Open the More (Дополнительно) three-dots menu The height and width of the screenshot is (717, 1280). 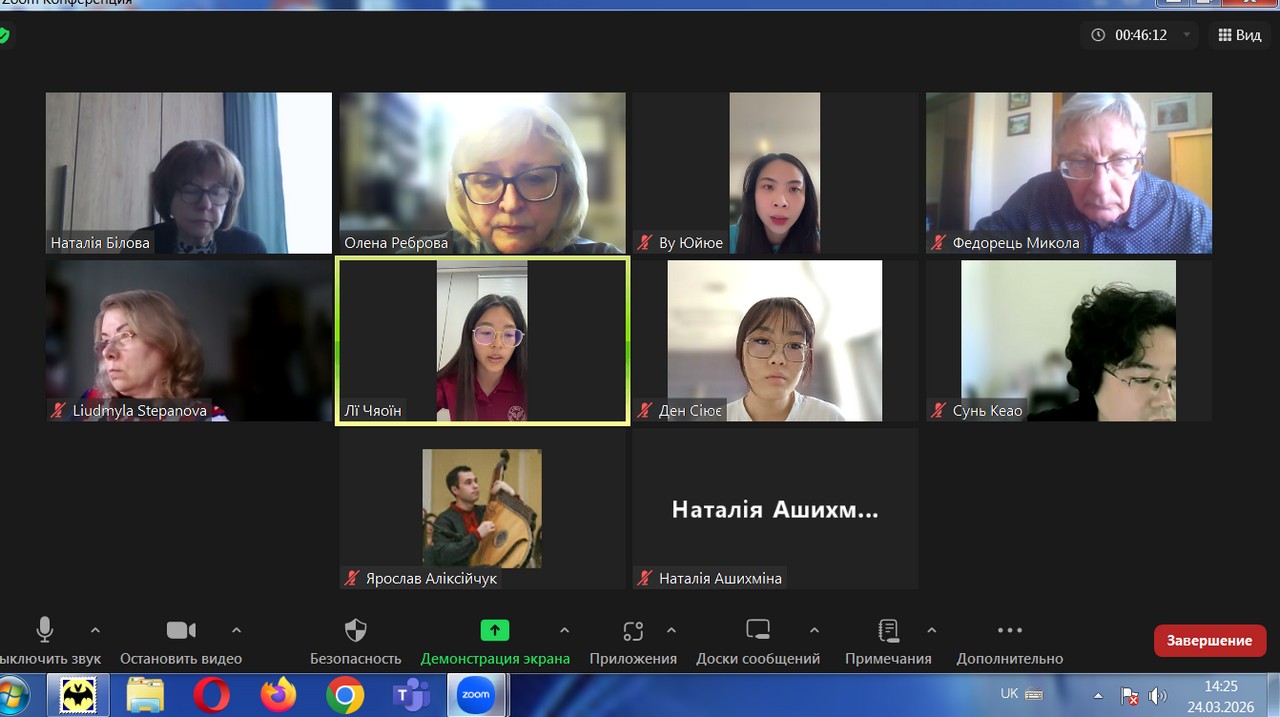(1009, 630)
